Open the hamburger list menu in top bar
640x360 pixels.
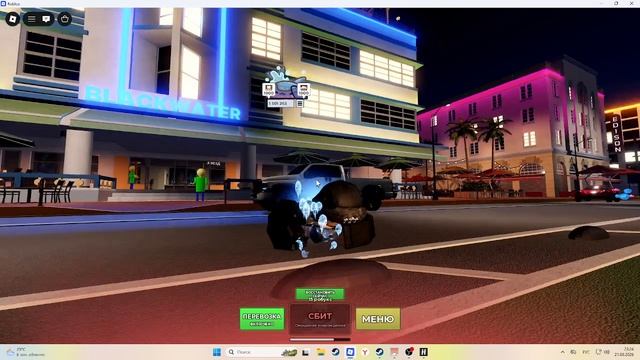click(31, 19)
